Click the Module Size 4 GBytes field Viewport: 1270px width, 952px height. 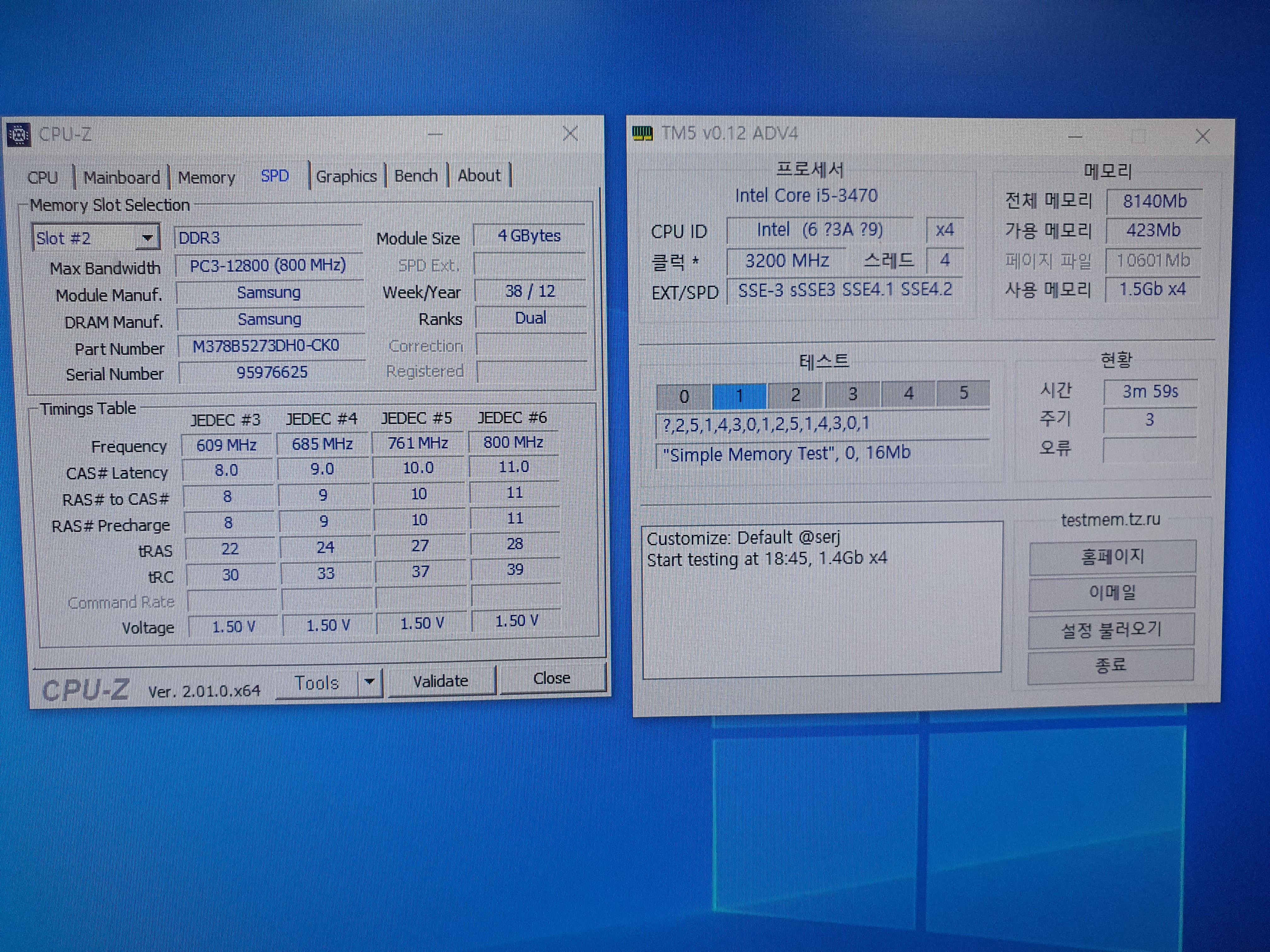[529, 236]
